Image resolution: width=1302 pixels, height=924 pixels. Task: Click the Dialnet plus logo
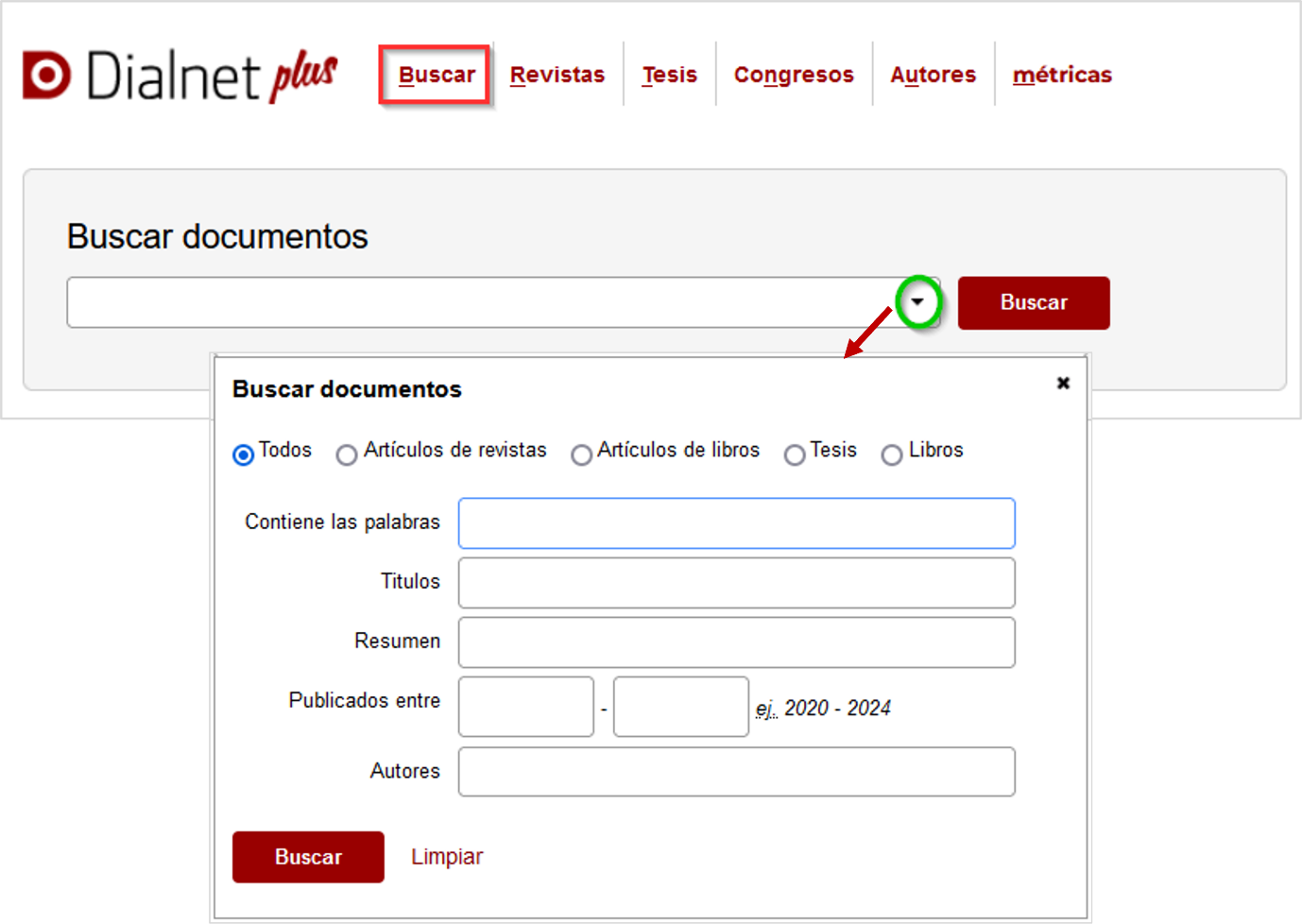coord(180,76)
